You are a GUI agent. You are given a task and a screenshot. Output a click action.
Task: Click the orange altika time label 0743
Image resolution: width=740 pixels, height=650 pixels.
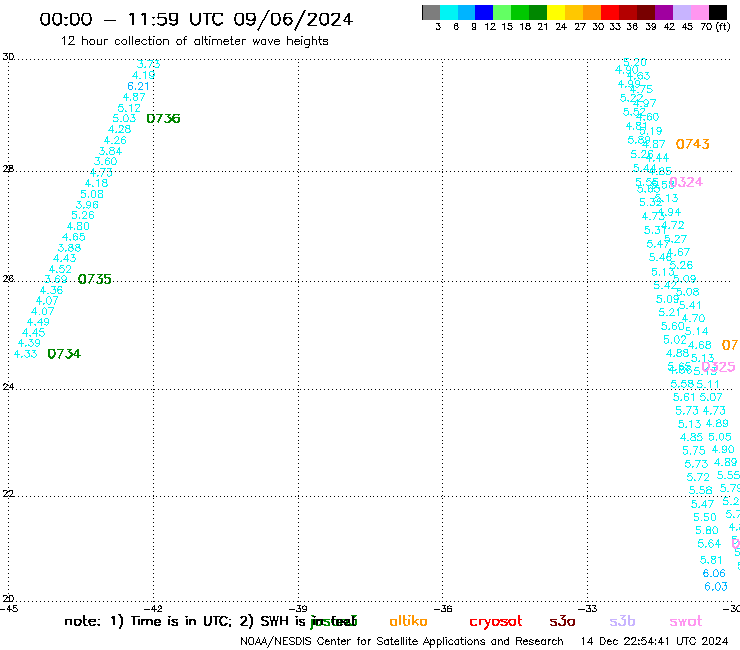coord(692,144)
